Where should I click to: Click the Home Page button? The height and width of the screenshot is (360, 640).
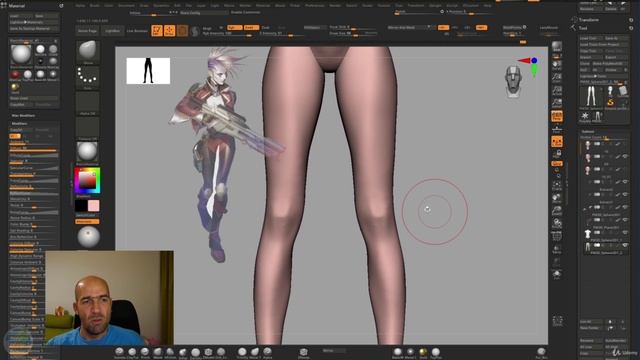pyautogui.click(x=87, y=31)
